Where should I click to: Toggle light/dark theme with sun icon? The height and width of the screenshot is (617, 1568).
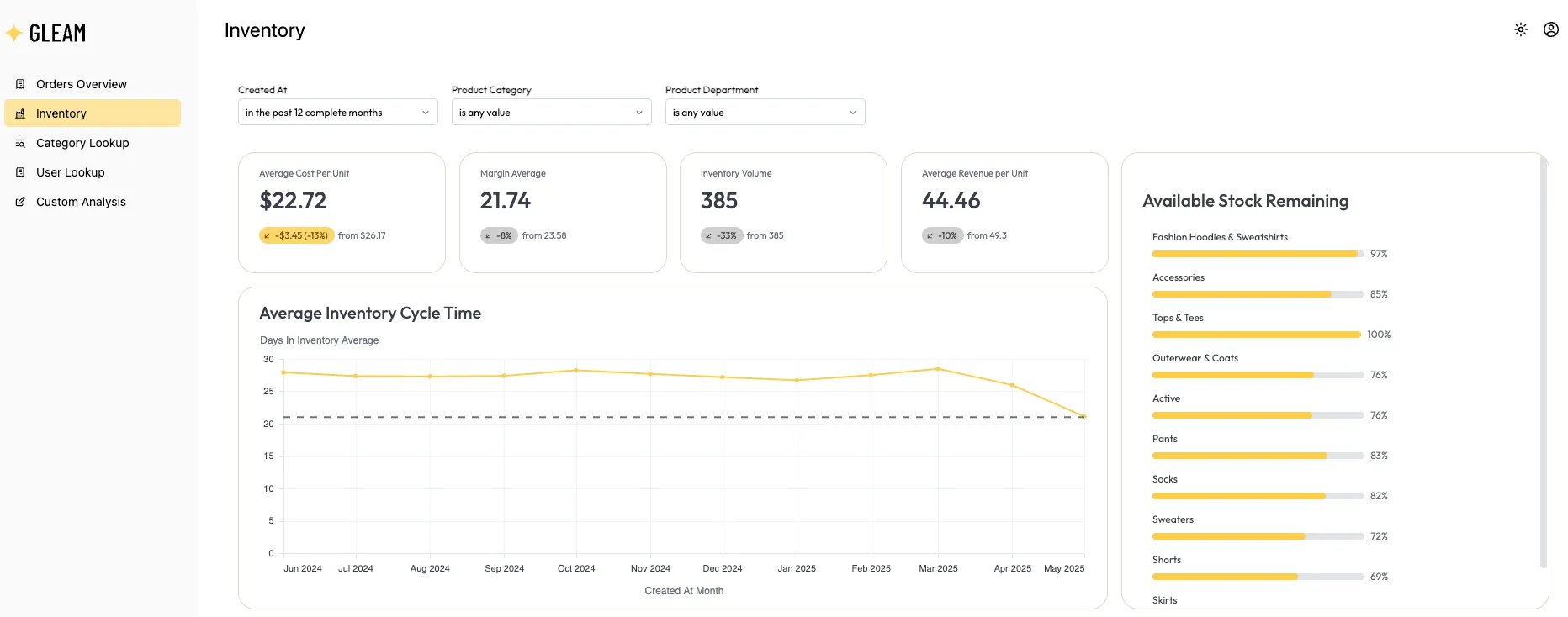[x=1520, y=29]
